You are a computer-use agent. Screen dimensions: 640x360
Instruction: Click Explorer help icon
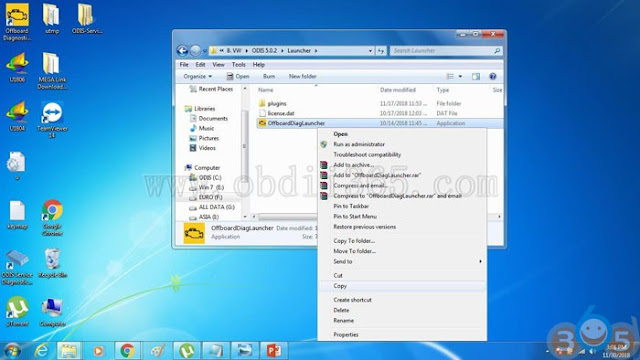[x=493, y=76]
